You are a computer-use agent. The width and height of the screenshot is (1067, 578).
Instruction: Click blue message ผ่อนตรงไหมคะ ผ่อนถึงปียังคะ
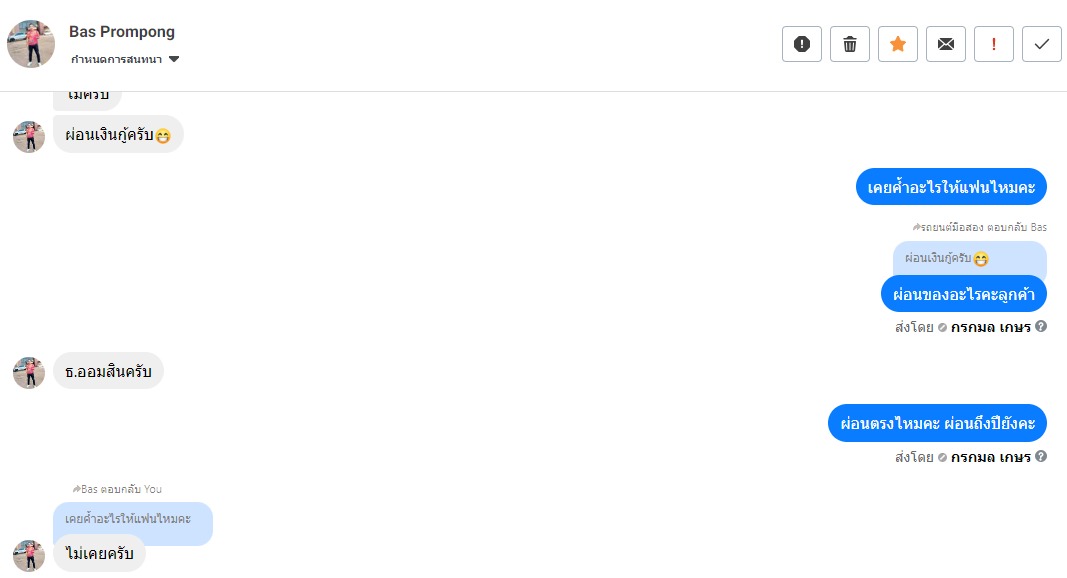pyautogui.click(x=937, y=423)
